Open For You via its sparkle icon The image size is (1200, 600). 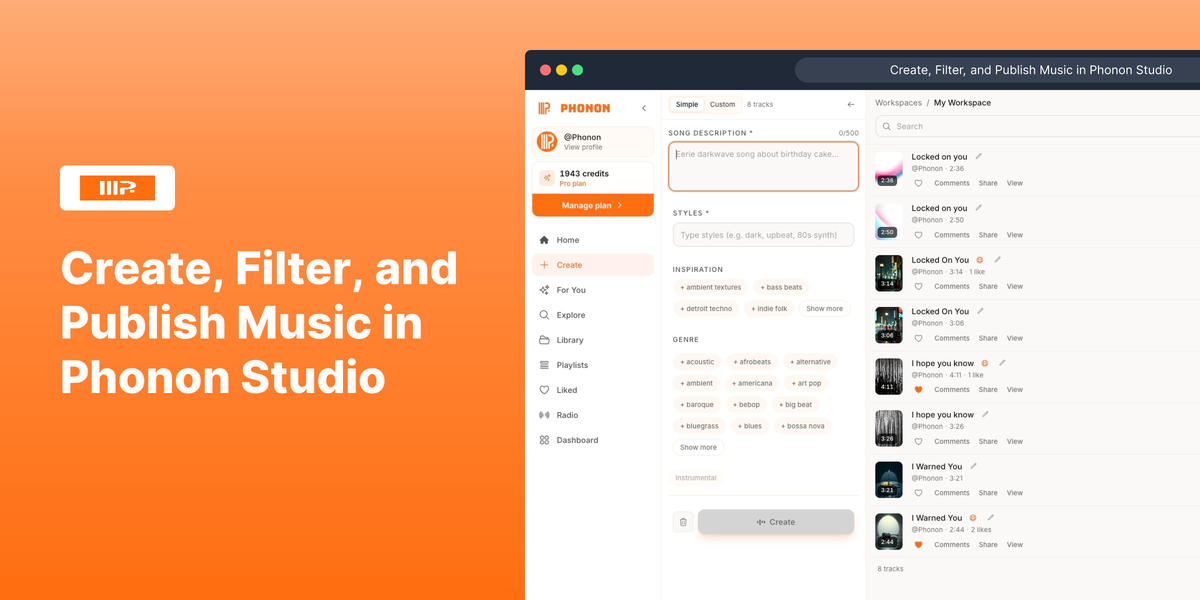coord(544,290)
